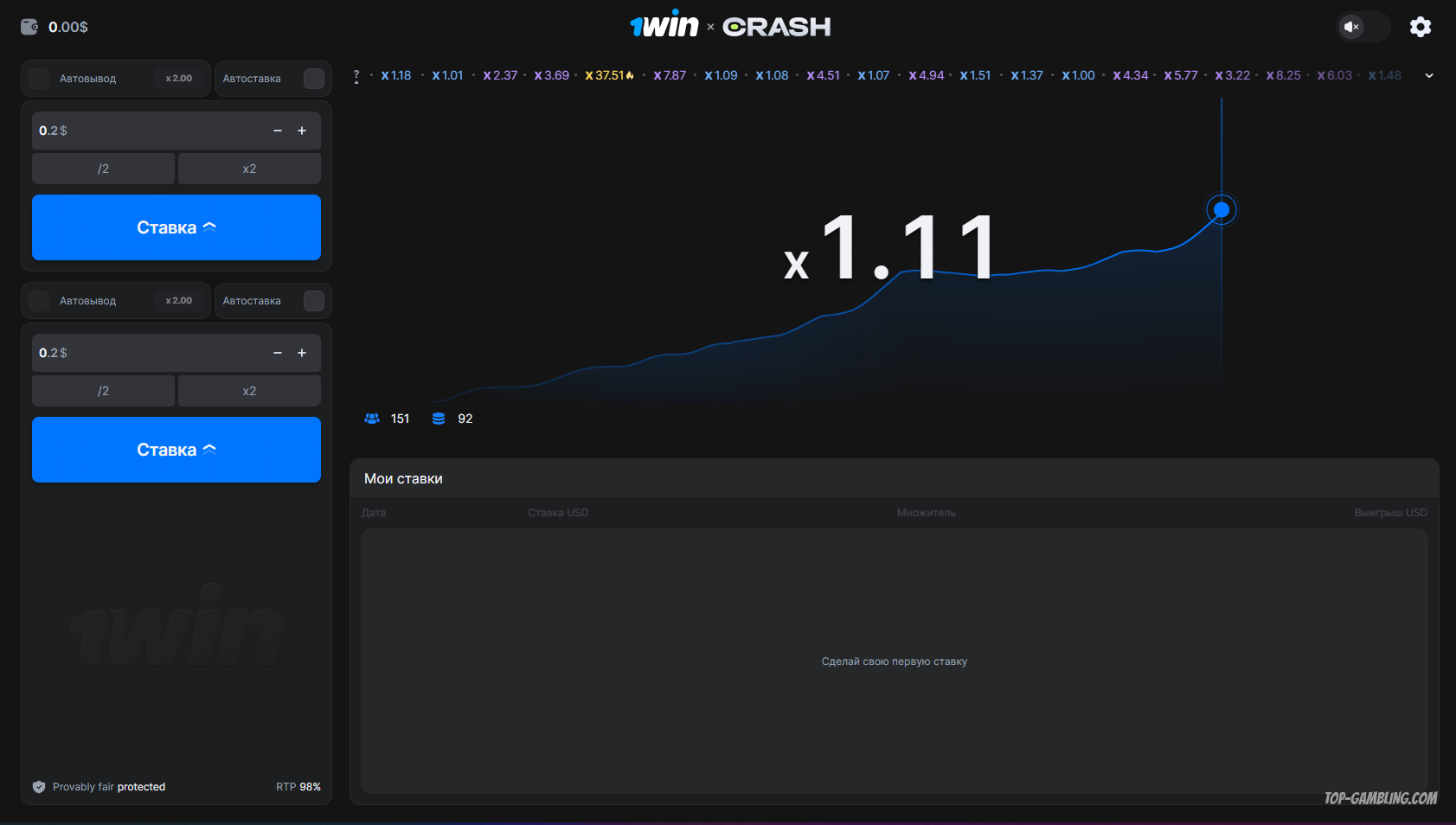This screenshot has height=825, width=1456.
Task: Click the question mark help icon
Action: tap(356, 76)
